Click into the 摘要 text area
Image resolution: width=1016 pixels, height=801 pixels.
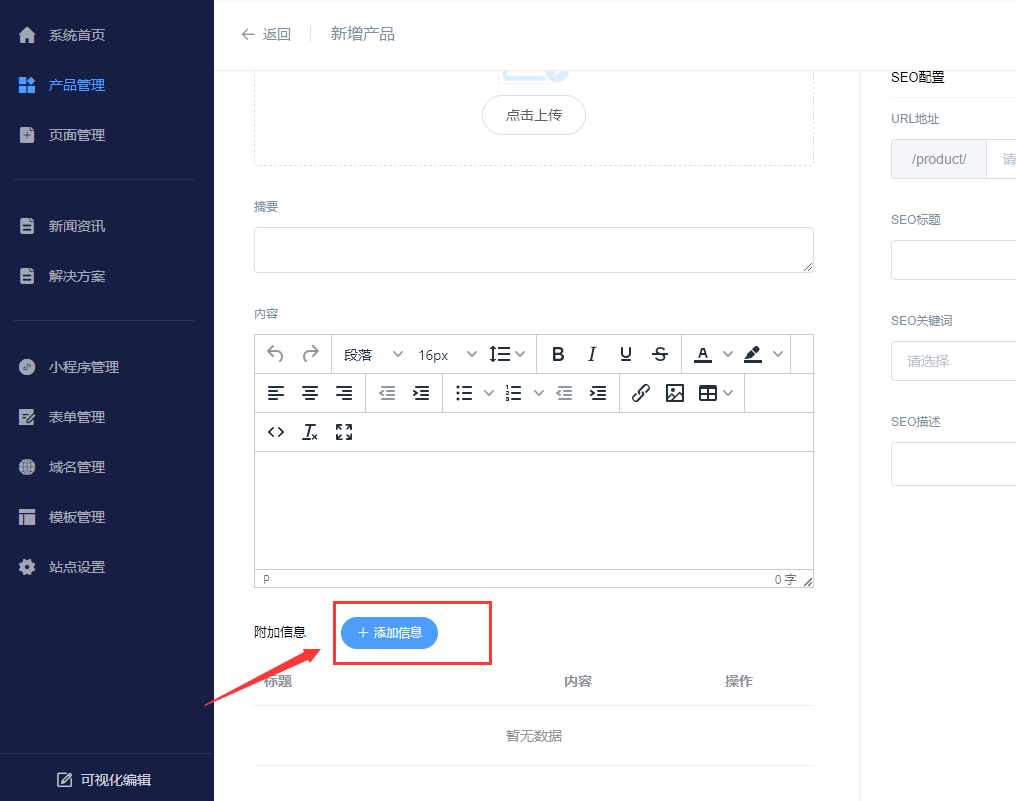(x=533, y=250)
